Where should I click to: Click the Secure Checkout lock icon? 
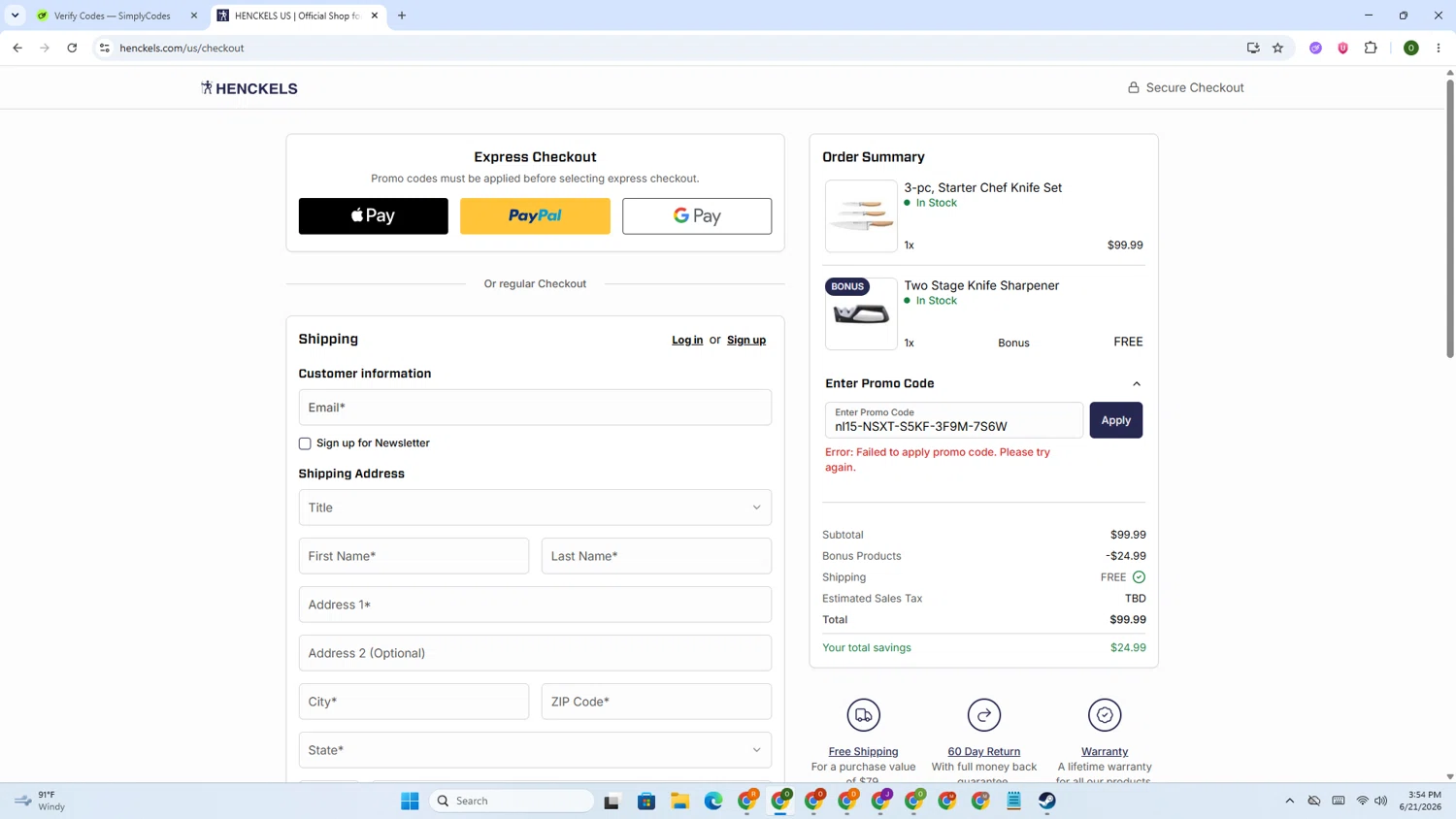[1133, 87]
